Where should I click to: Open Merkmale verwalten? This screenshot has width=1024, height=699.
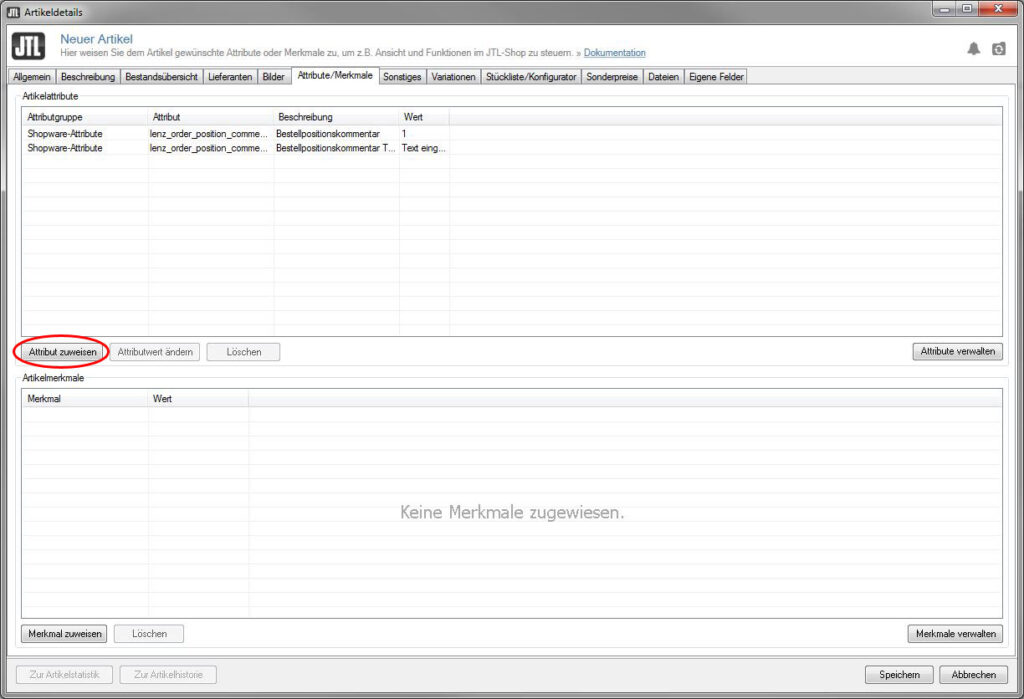954,634
